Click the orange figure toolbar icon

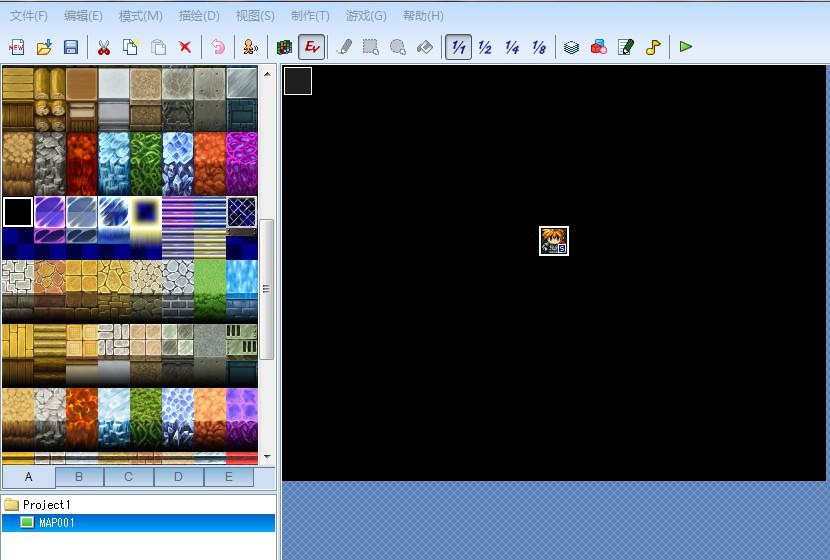250,47
